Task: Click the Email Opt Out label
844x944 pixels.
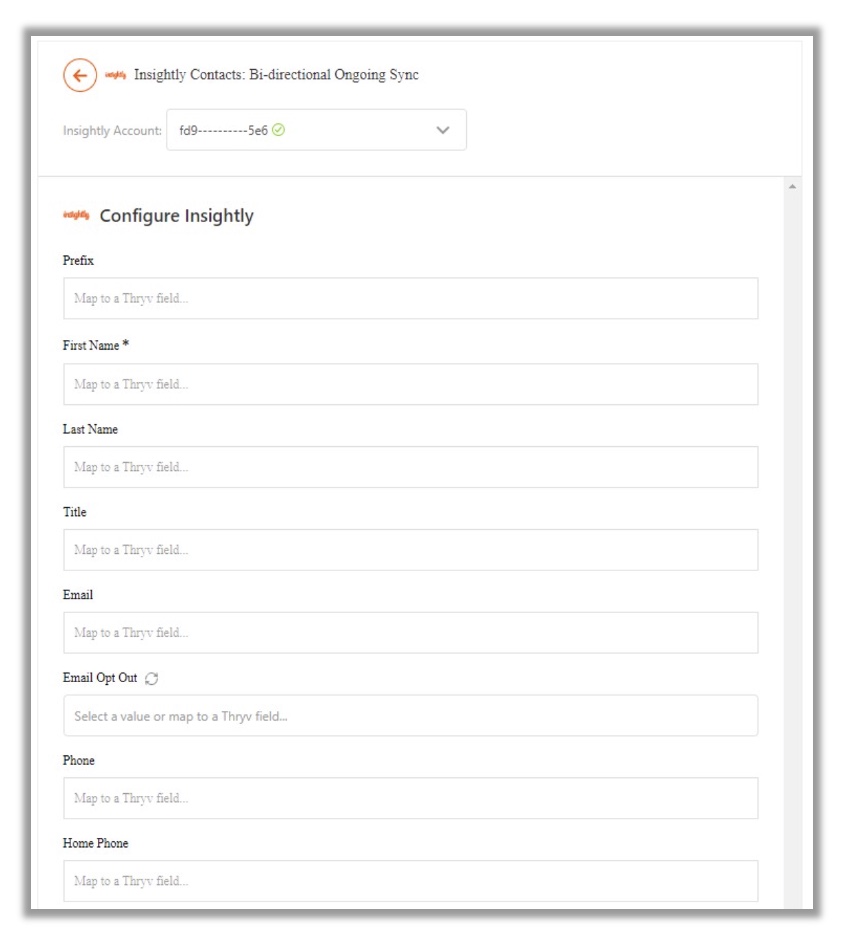Action: click(100, 678)
